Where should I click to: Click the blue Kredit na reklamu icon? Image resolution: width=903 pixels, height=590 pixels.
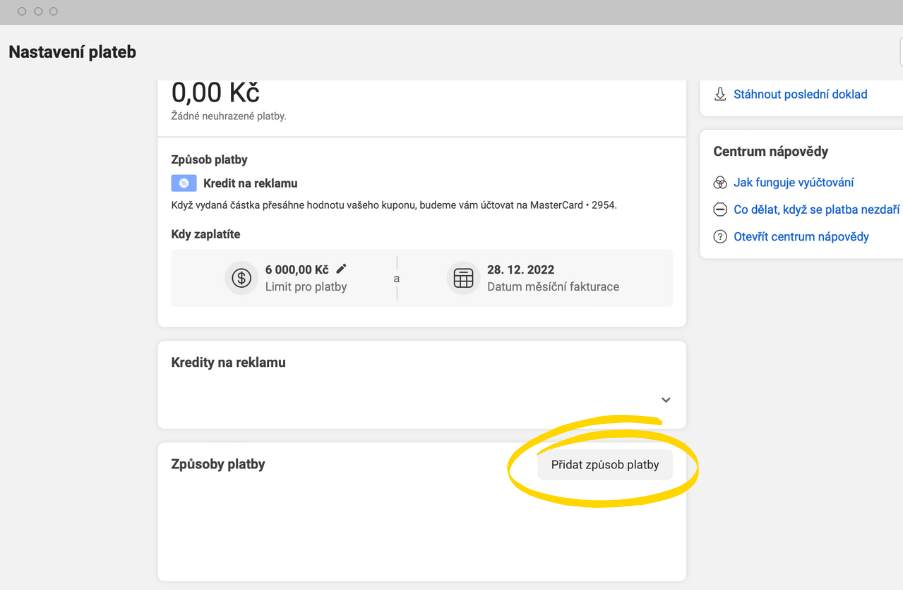(184, 183)
